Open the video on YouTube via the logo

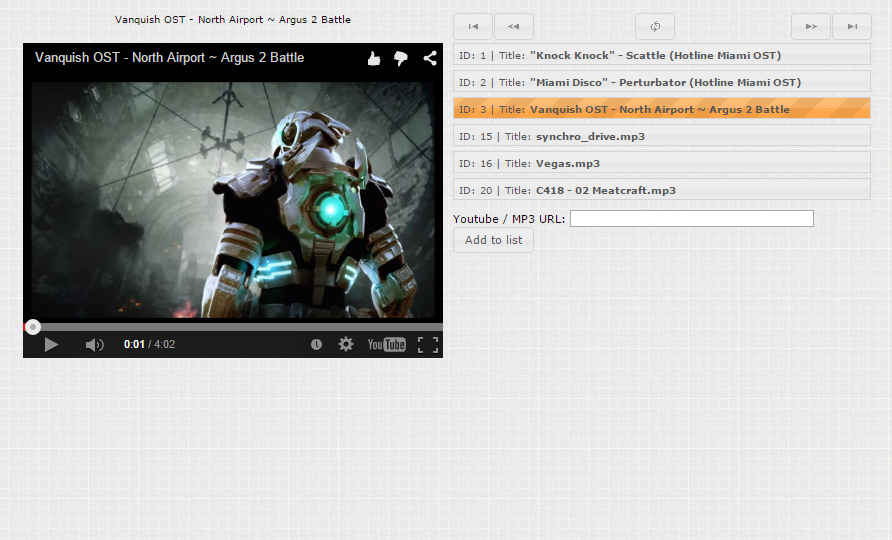[386, 344]
